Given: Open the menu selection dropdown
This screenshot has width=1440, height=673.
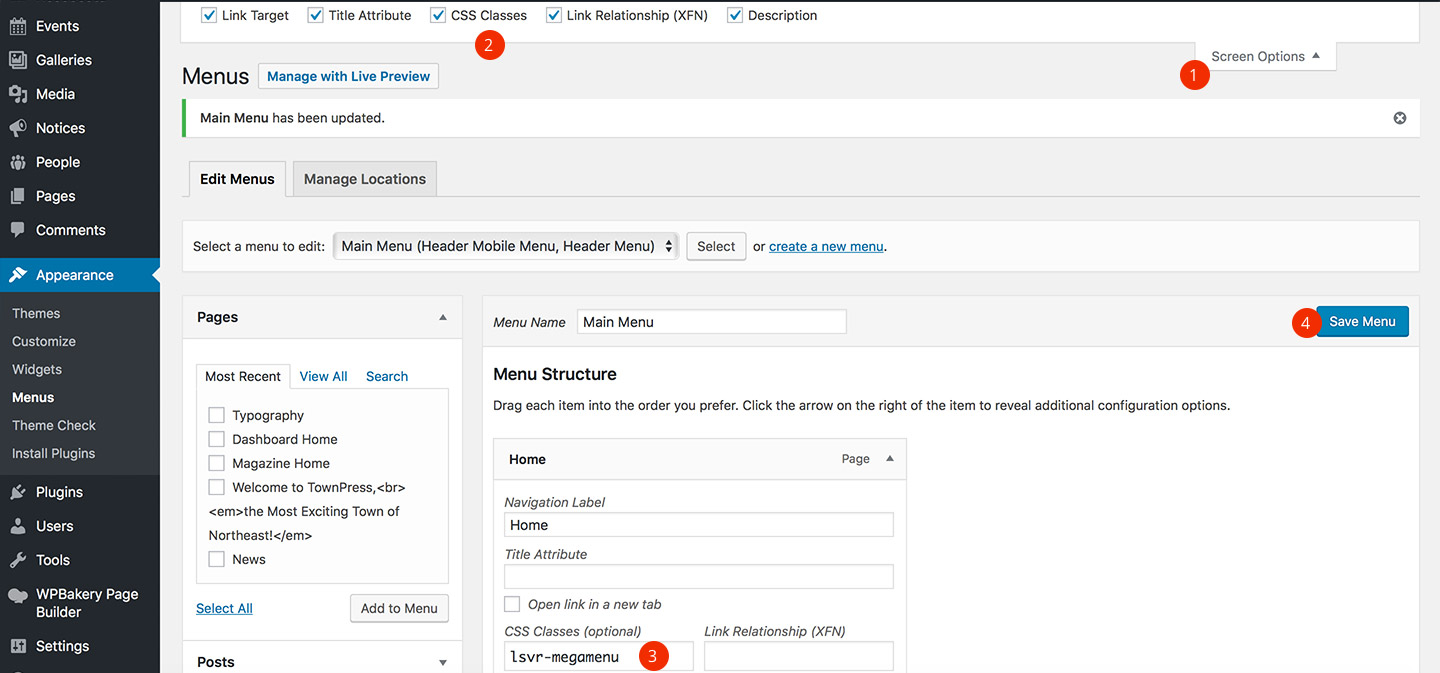Looking at the screenshot, I should tap(506, 246).
